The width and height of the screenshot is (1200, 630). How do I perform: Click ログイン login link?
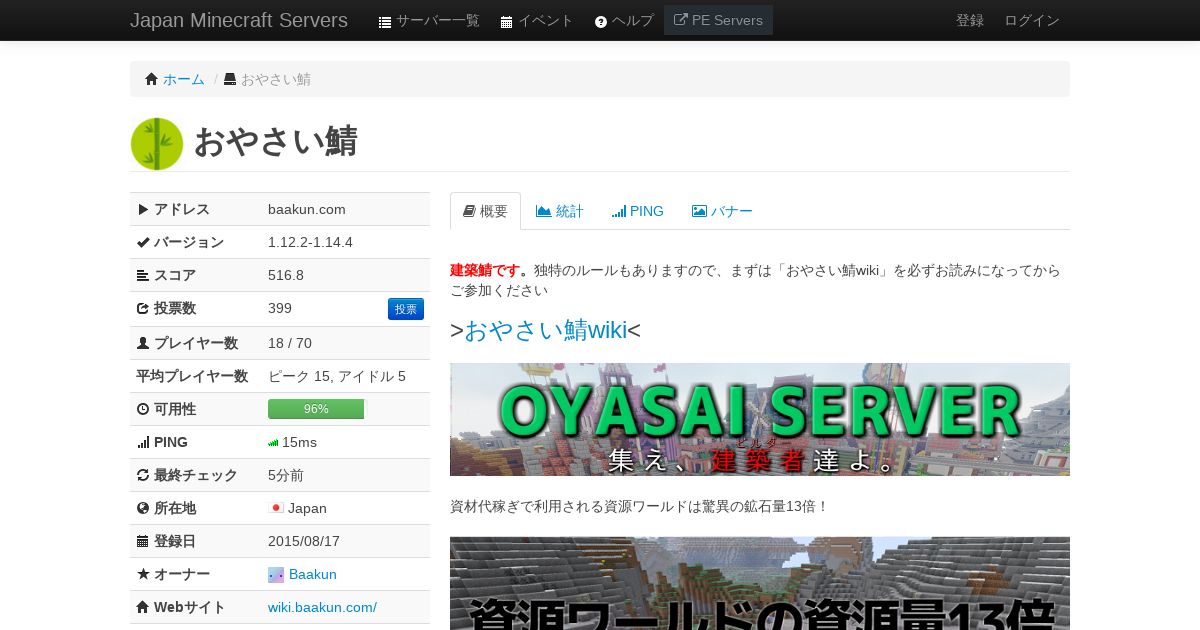coord(1032,20)
